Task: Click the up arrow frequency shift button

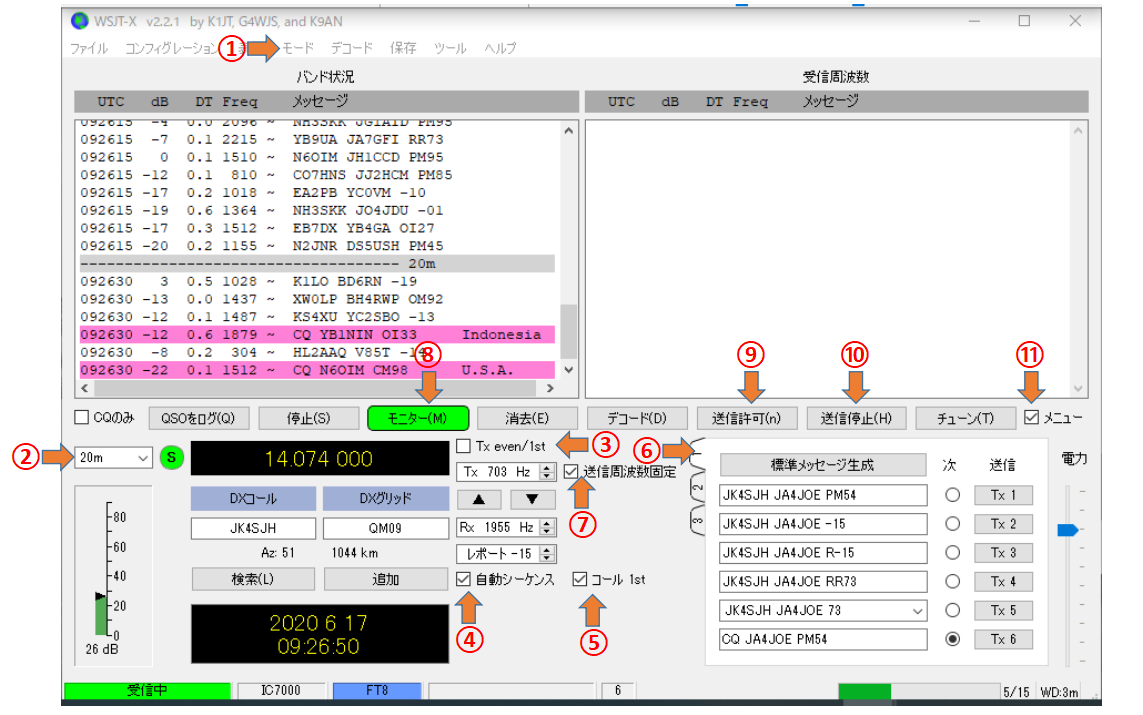Action: [x=479, y=499]
